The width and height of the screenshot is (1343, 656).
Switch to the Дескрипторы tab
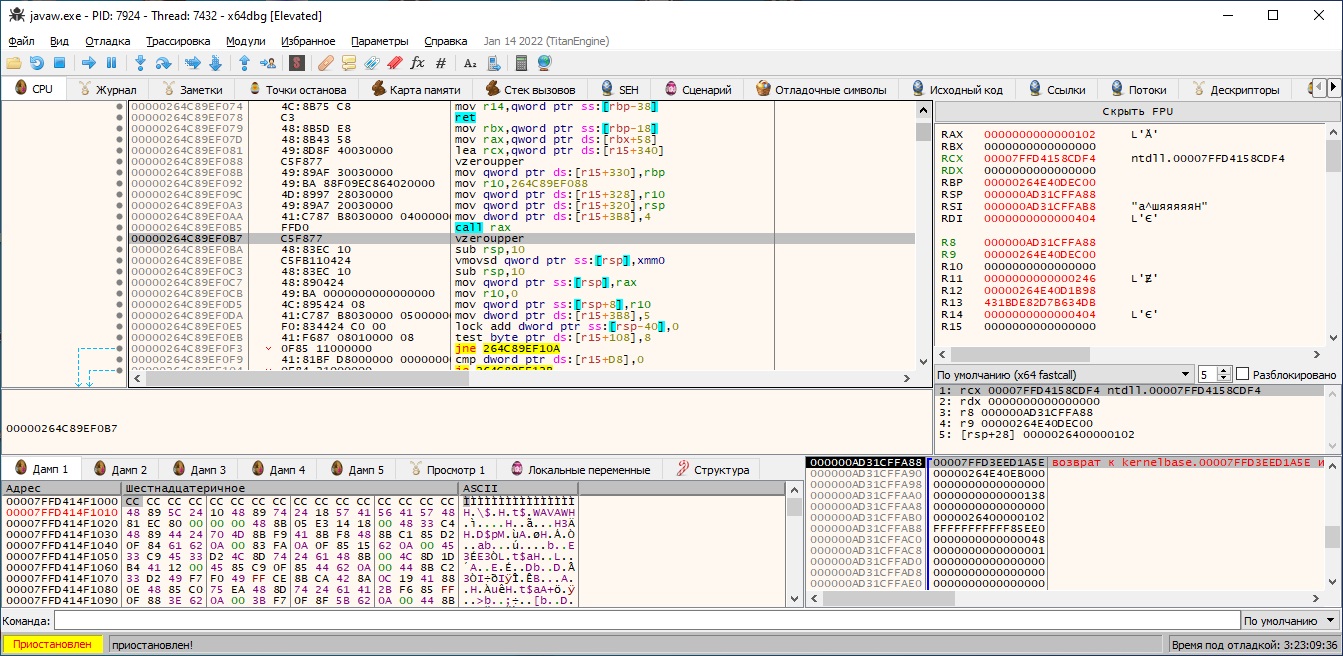tap(1234, 89)
